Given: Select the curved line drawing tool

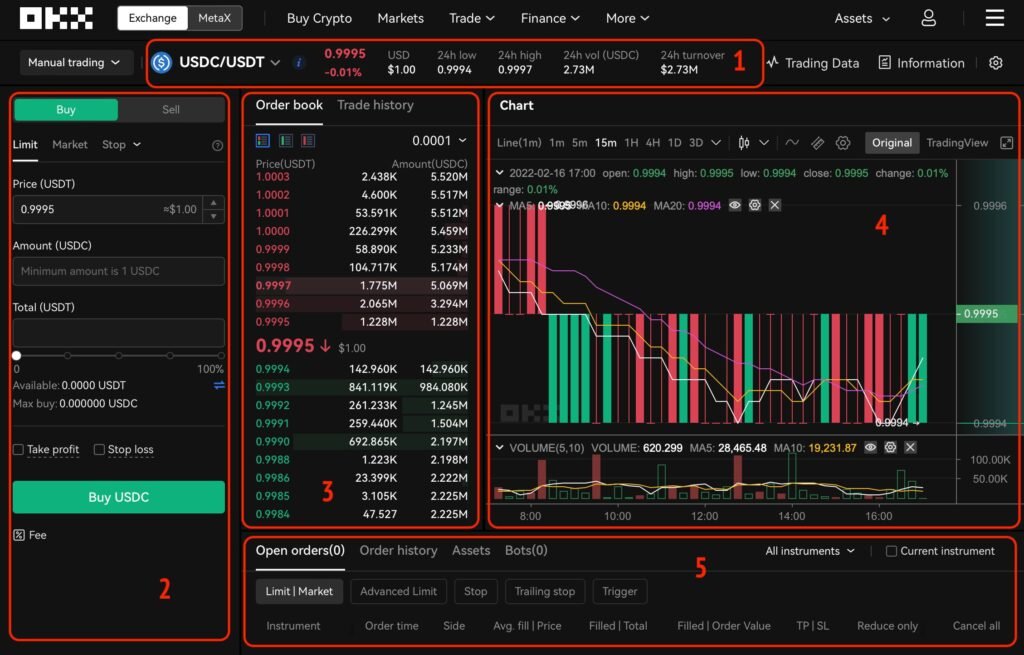Looking at the screenshot, I should (x=792, y=142).
